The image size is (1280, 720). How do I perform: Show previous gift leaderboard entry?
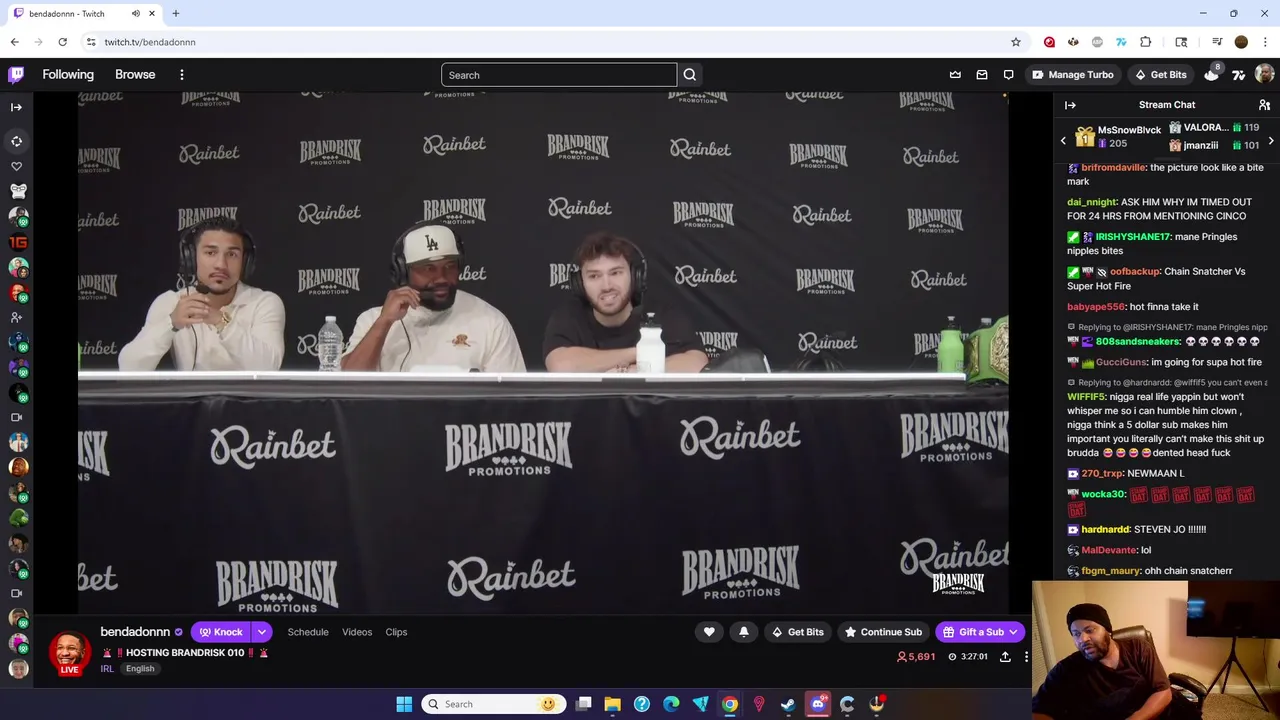coord(1063,141)
